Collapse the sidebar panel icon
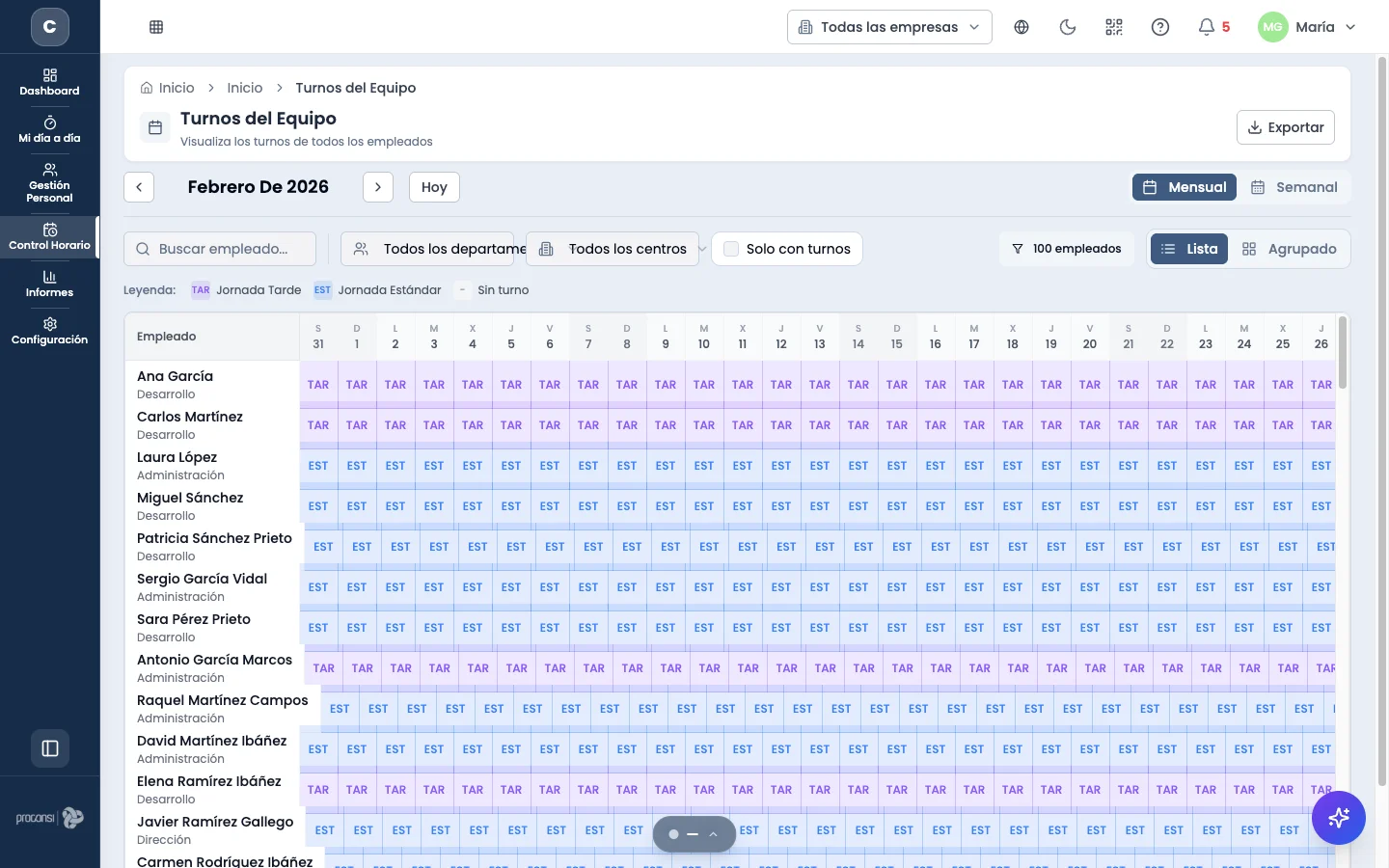This screenshot has width=1389, height=868. (x=50, y=748)
